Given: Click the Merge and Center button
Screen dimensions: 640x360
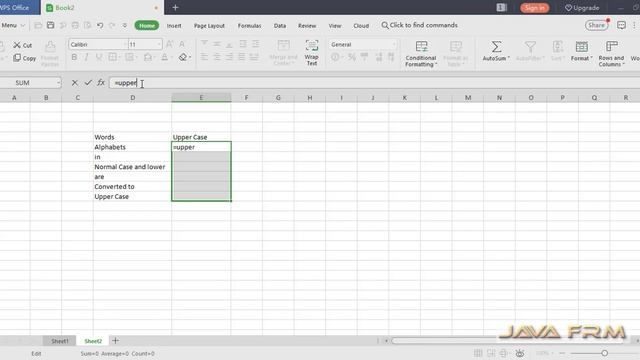Looking at the screenshot, I should [283, 52].
